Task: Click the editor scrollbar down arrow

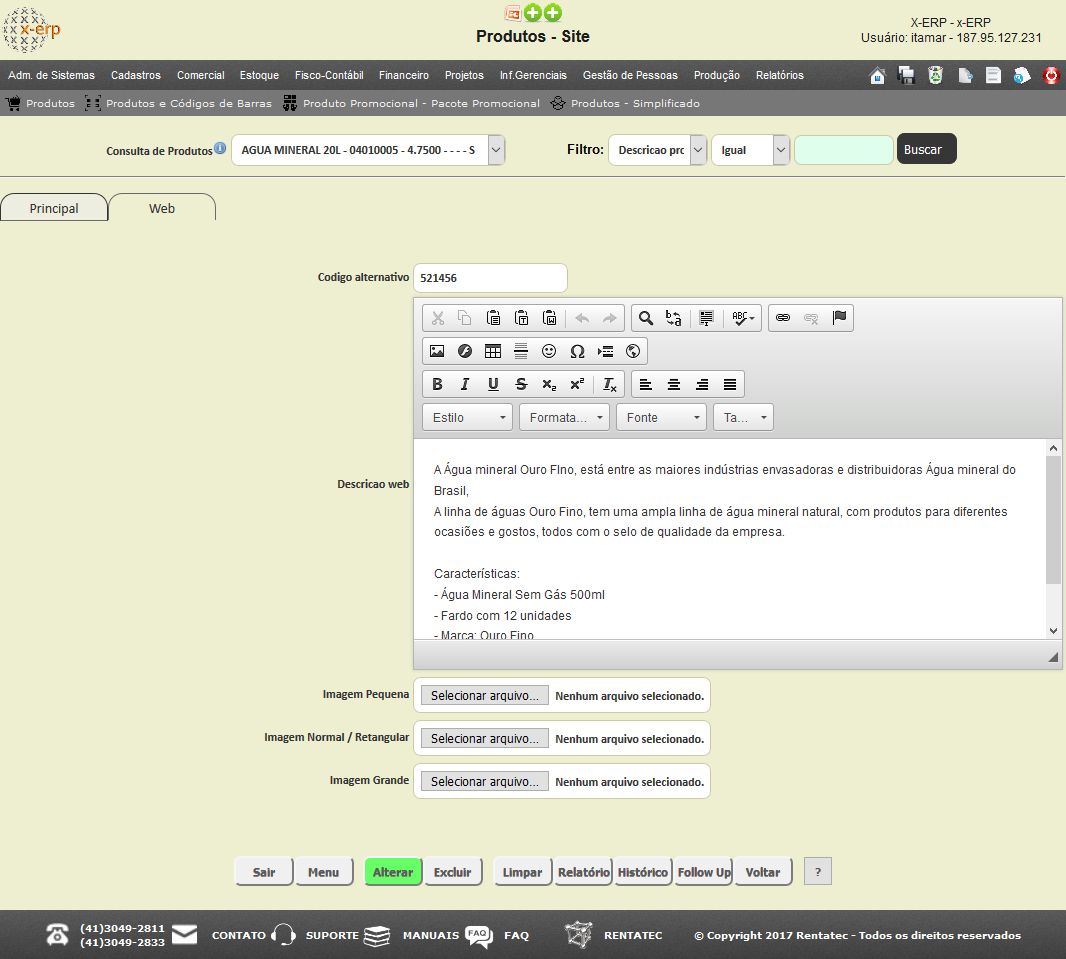Action: [1053, 631]
